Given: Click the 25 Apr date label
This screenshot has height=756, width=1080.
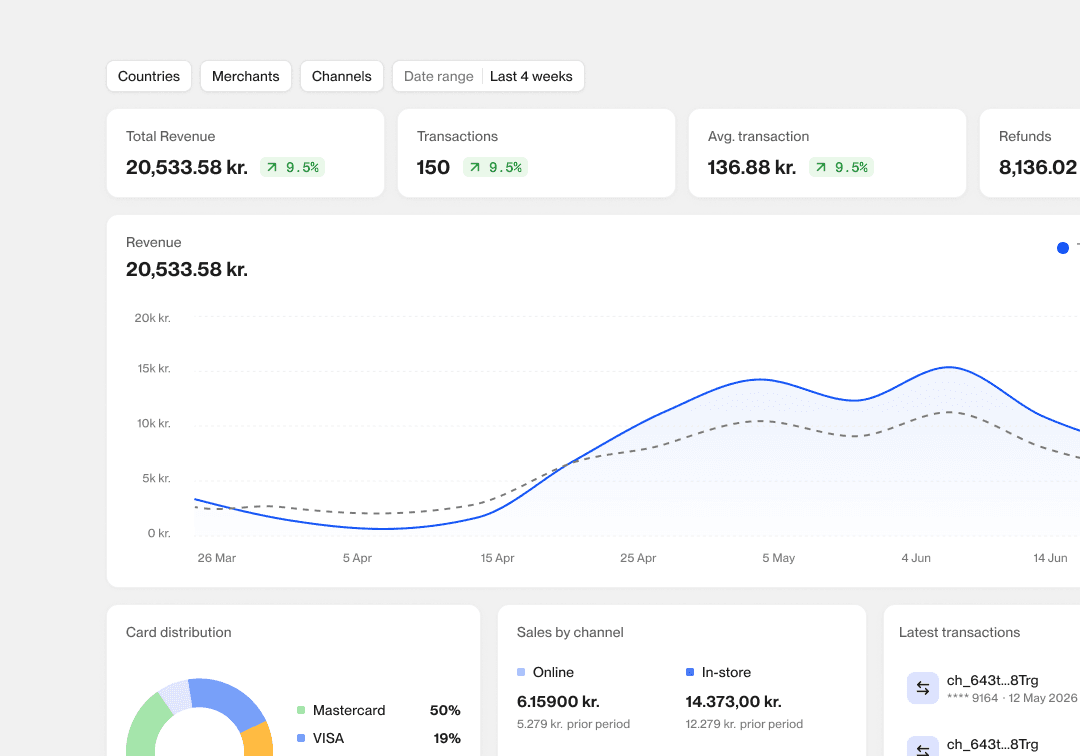Looking at the screenshot, I should [638, 558].
